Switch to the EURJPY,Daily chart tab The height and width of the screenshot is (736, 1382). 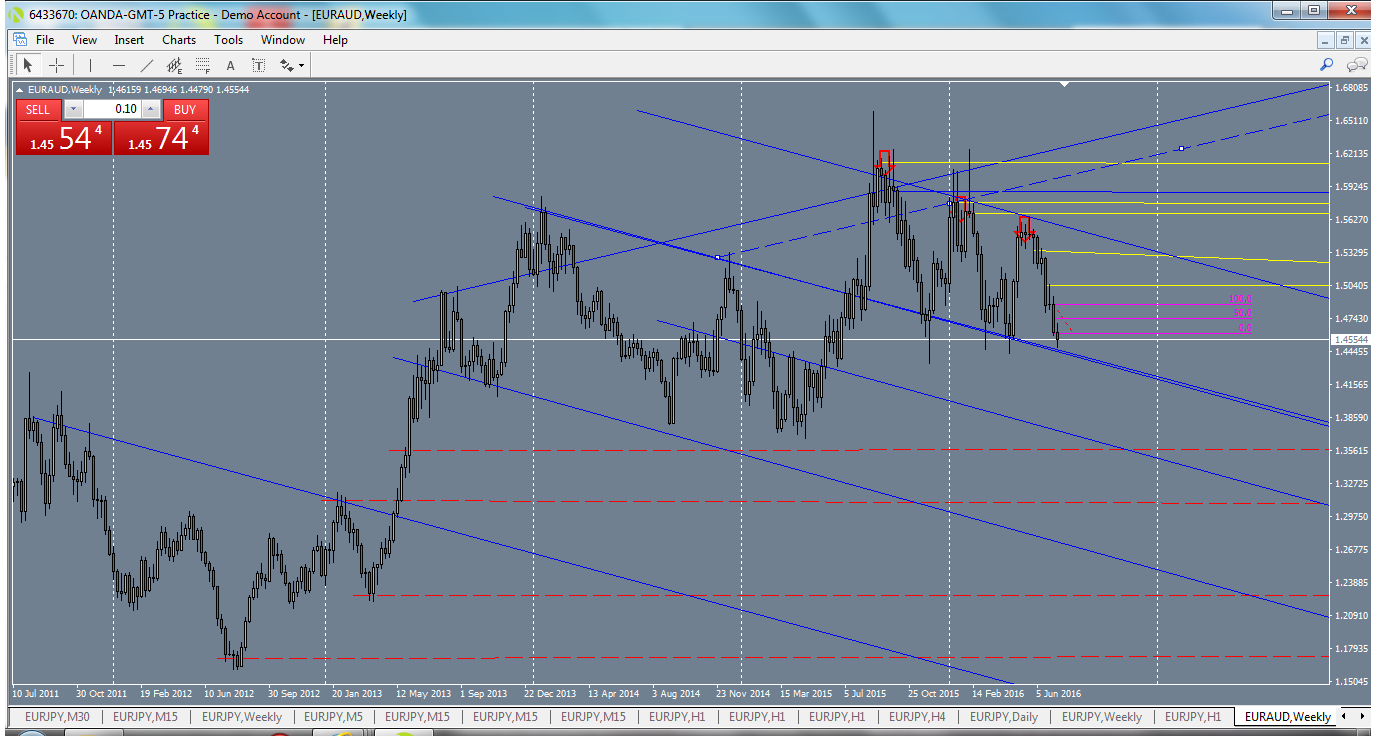point(1004,716)
